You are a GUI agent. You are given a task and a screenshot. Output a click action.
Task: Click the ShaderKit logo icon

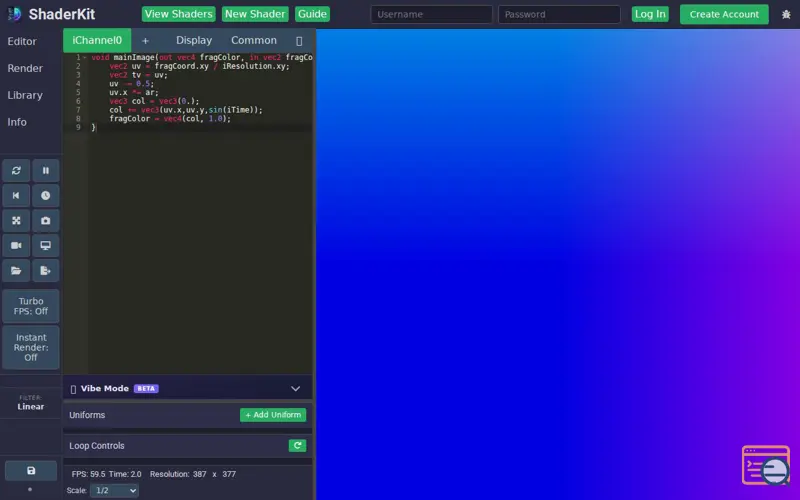click(14, 14)
